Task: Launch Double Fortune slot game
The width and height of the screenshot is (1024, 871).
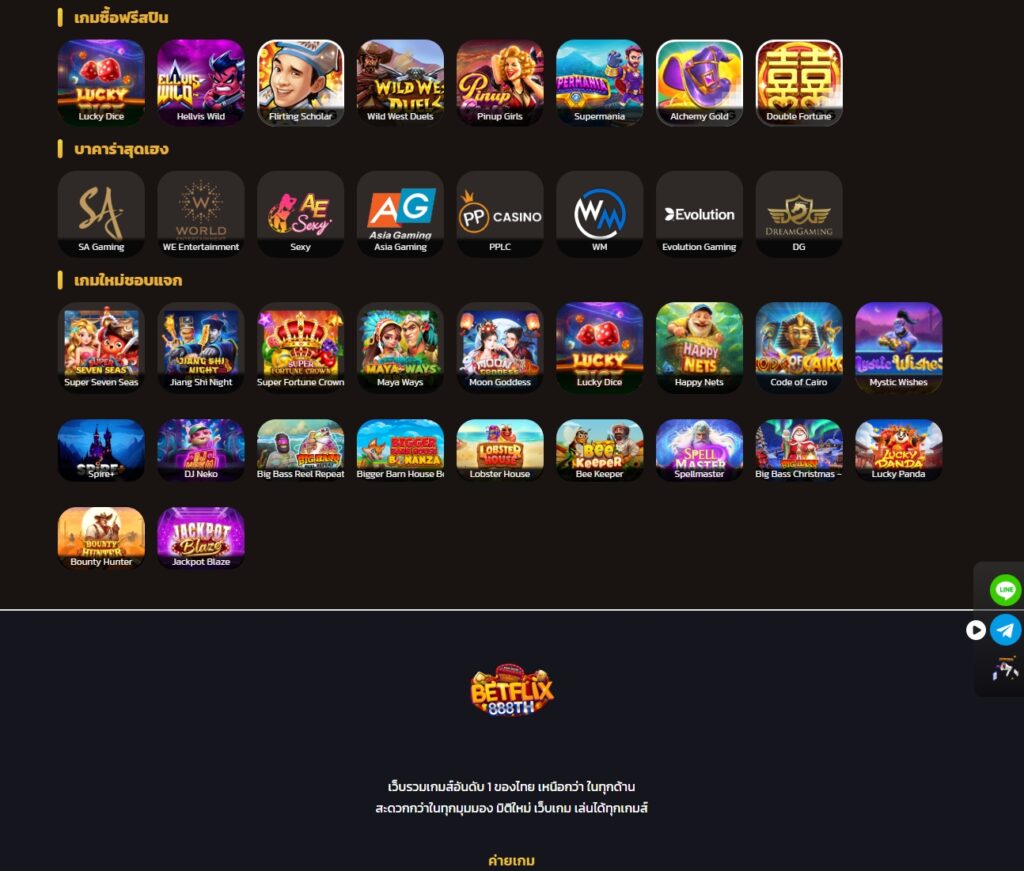Action: point(799,82)
